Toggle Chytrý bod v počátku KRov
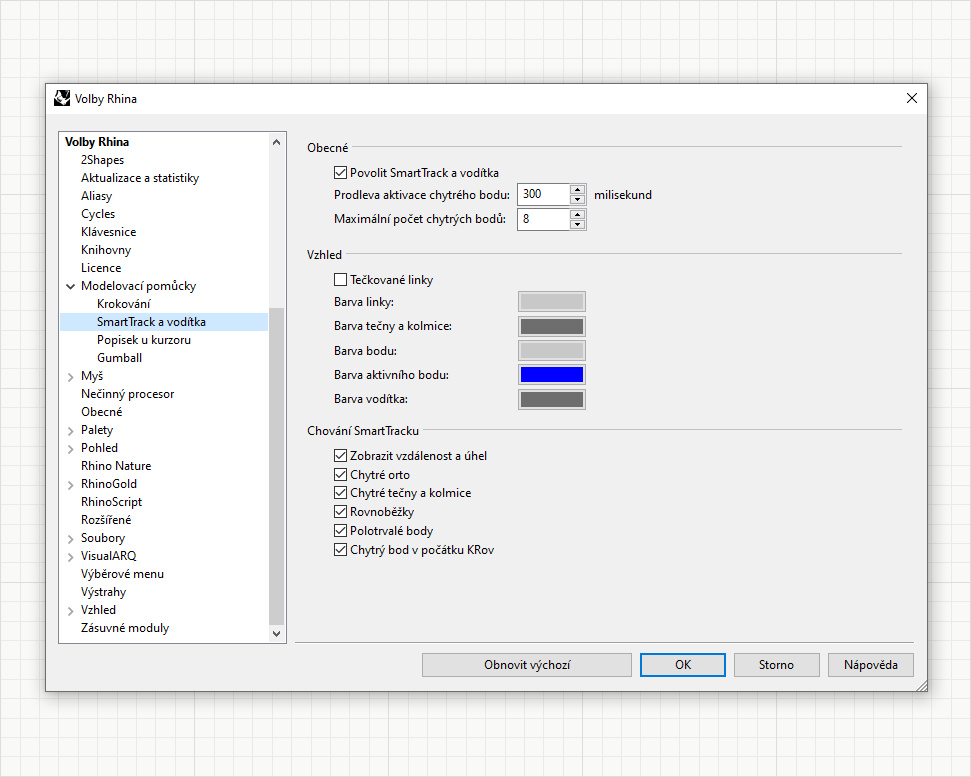 [x=340, y=550]
